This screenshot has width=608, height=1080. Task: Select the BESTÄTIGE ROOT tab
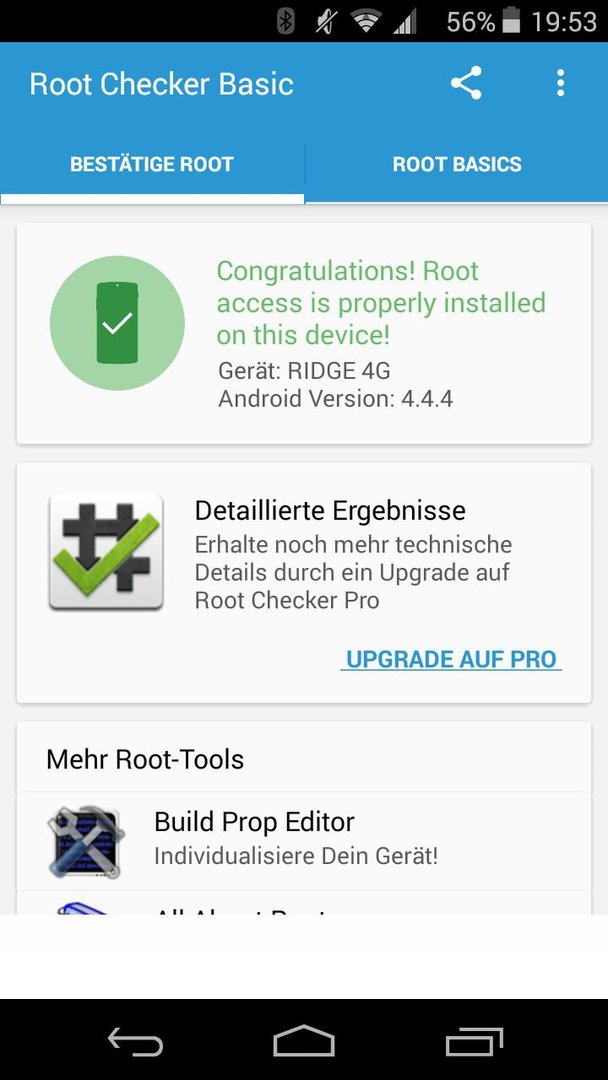(x=152, y=165)
